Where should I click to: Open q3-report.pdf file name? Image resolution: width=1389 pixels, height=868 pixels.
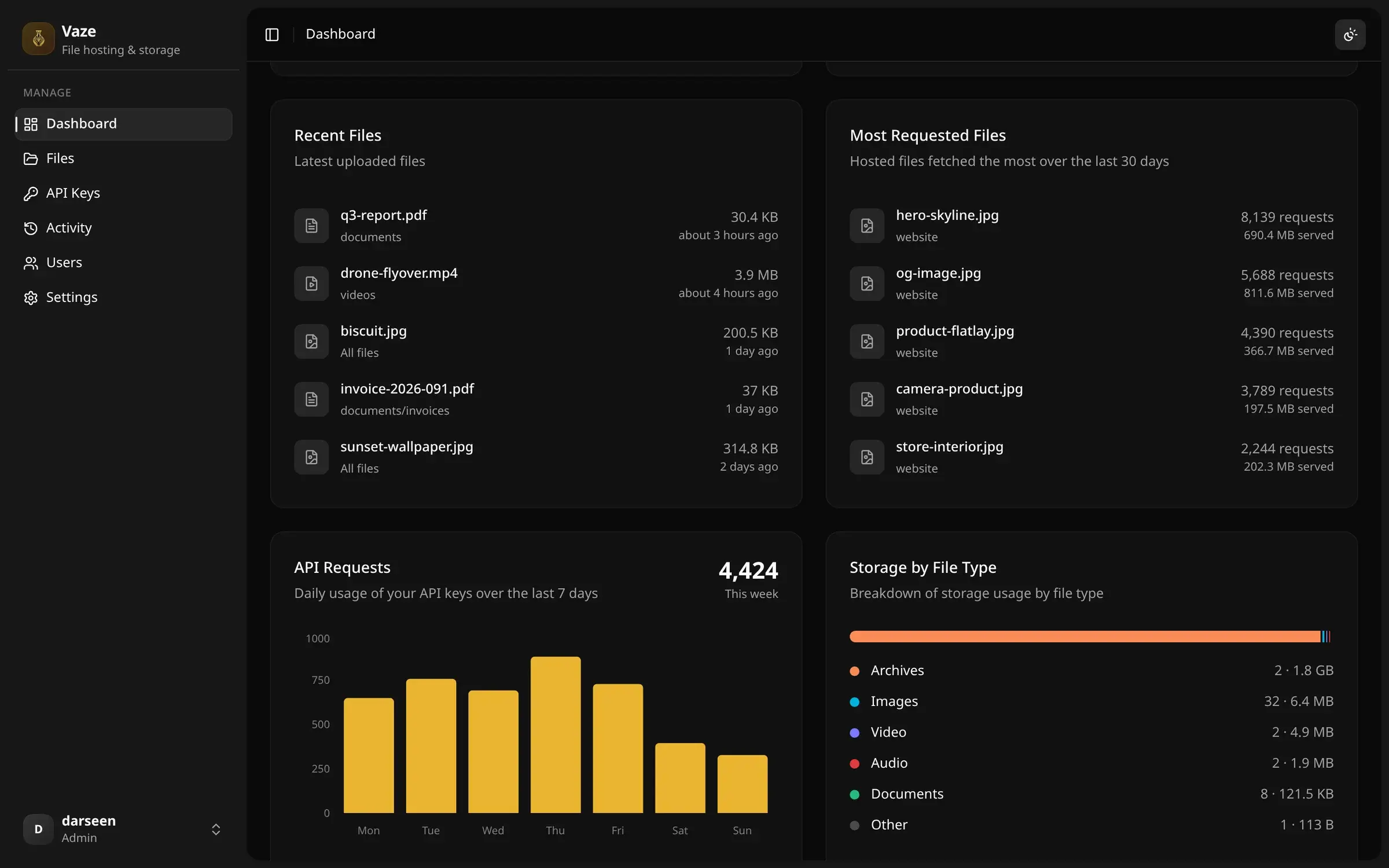tap(383, 215)
